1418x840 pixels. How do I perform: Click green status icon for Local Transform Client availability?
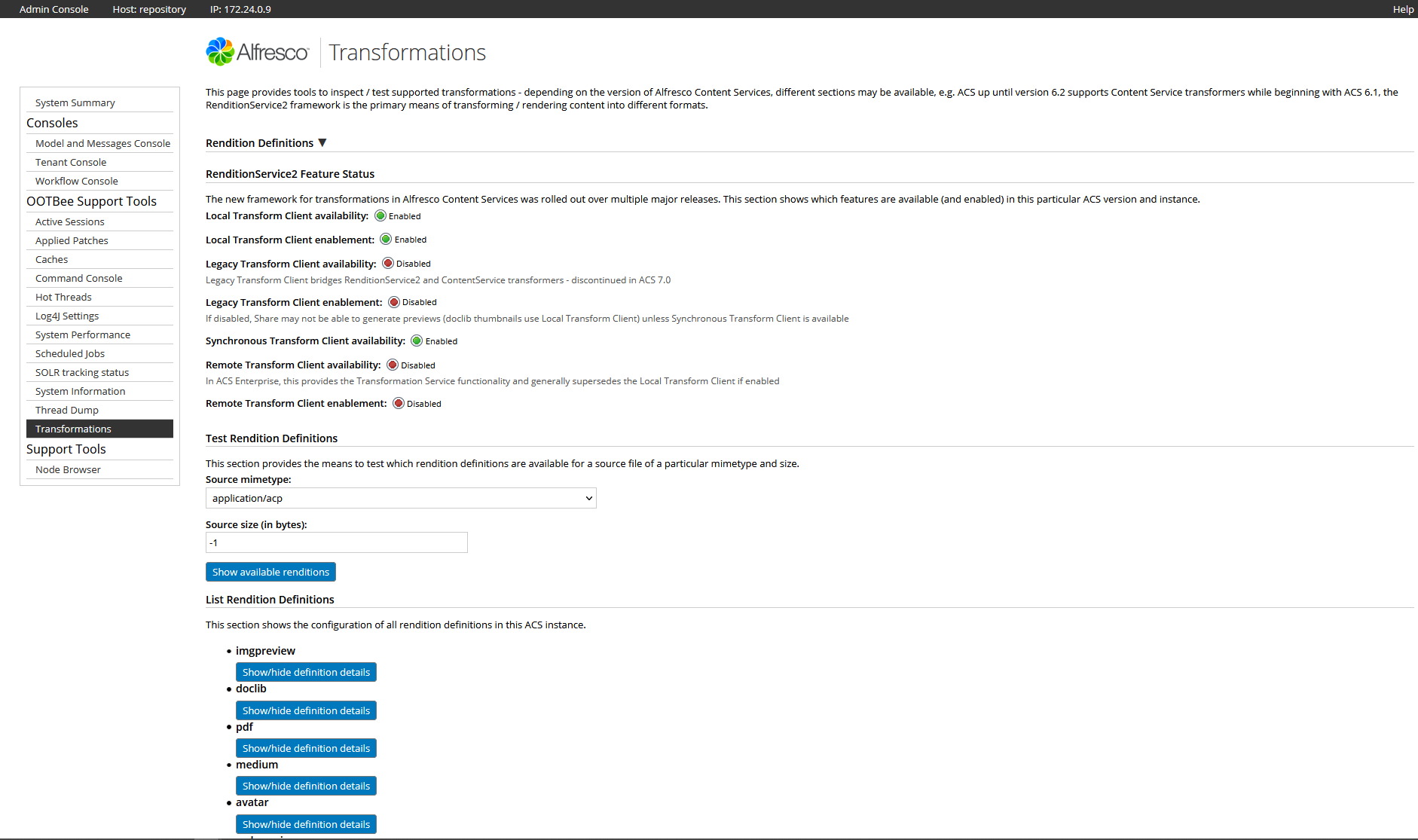click(x=380, y=215)
